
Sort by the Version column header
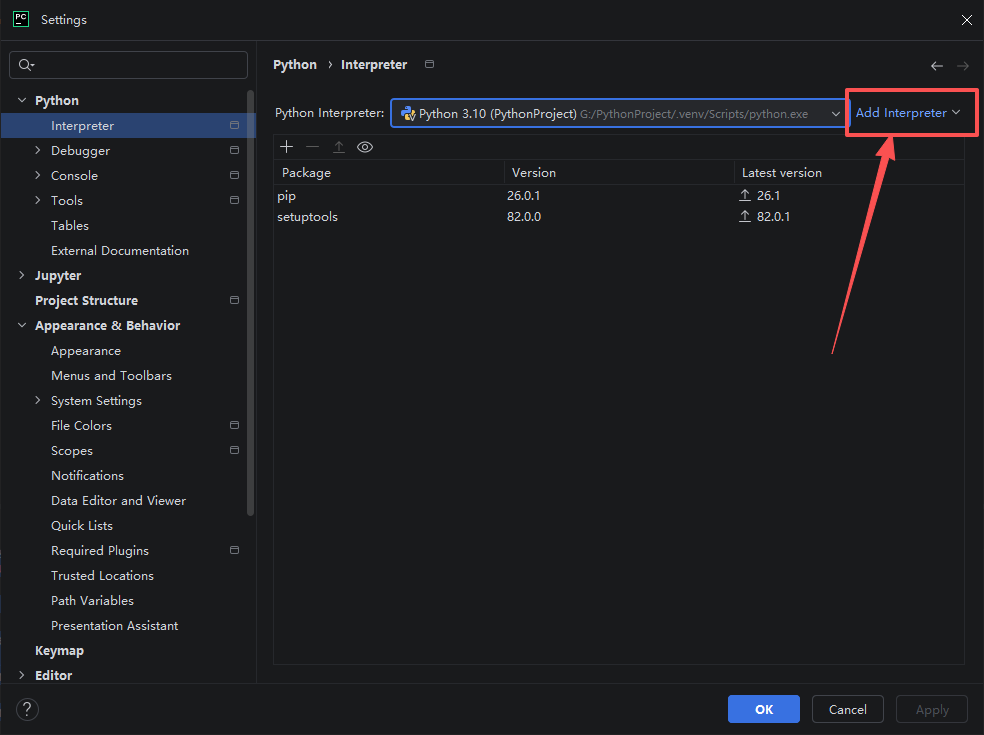point(619,173)
